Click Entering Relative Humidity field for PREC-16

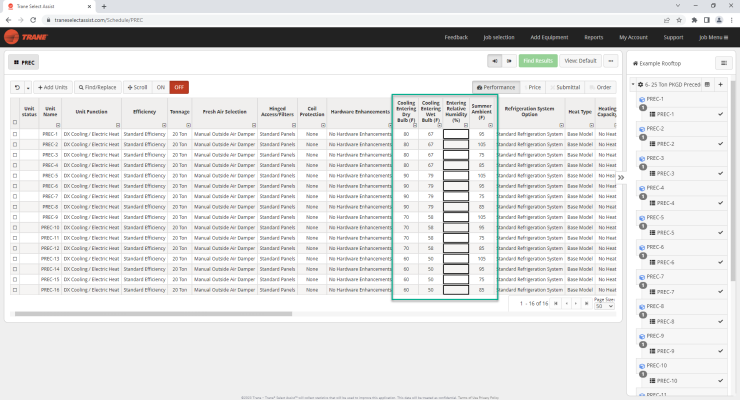(456, 290)
